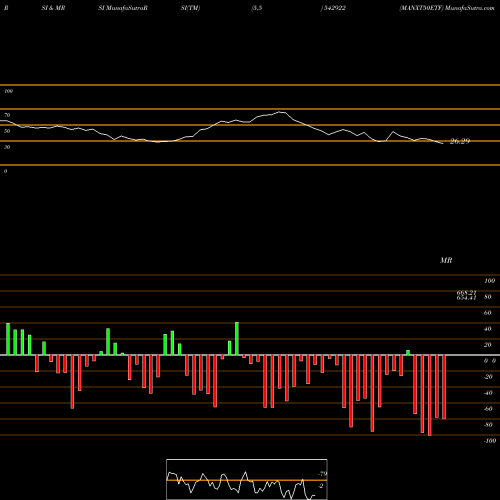The width and height of the screenshot is (500, 500).
Task: Click the 20 label on the MR axis
Action: [x=488, y=345]
